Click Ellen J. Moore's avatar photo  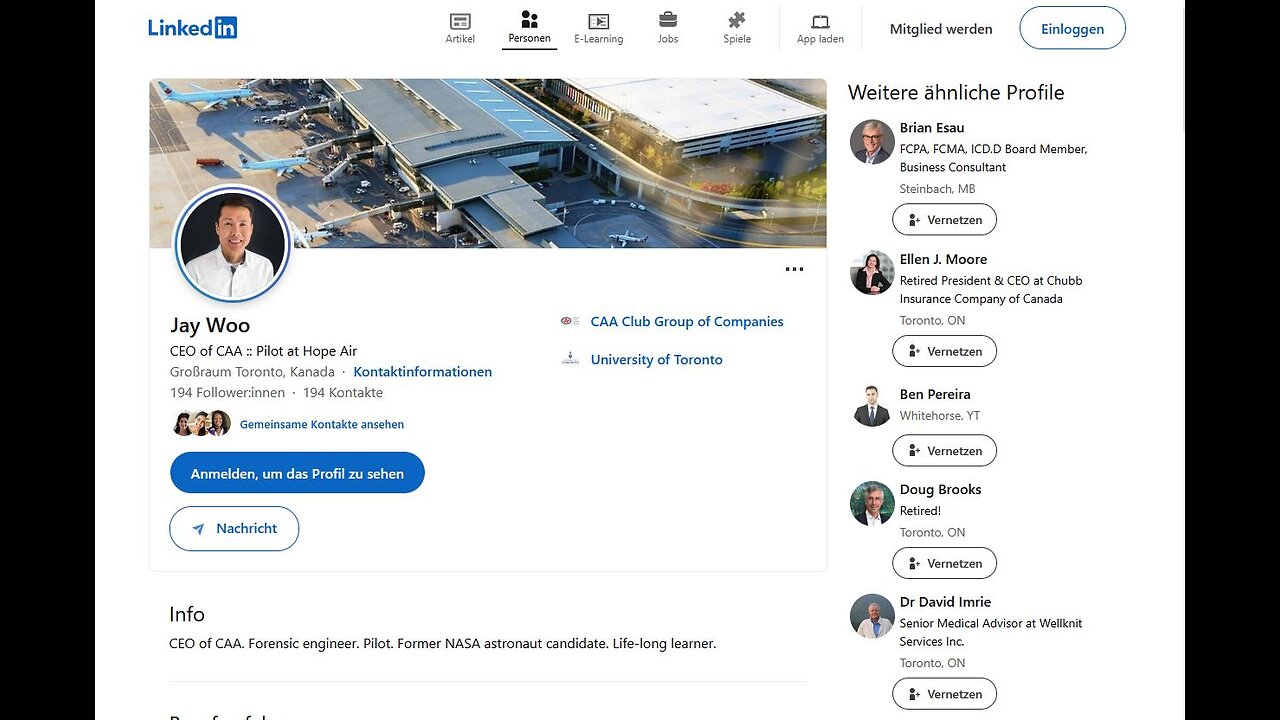click(x=872, y=273)
